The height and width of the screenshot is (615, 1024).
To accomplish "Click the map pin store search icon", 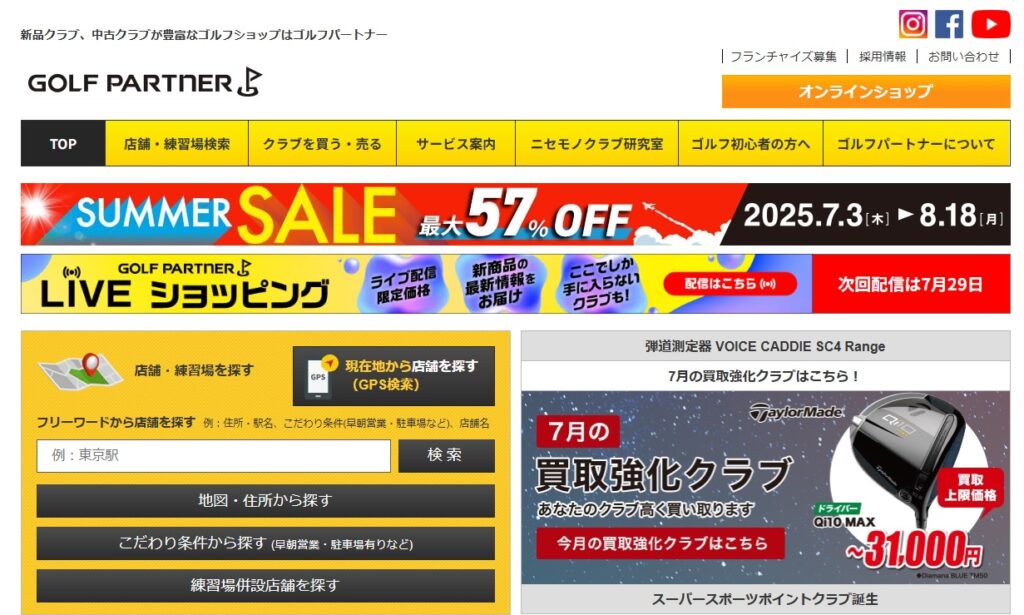I will [x=80, y=371].
